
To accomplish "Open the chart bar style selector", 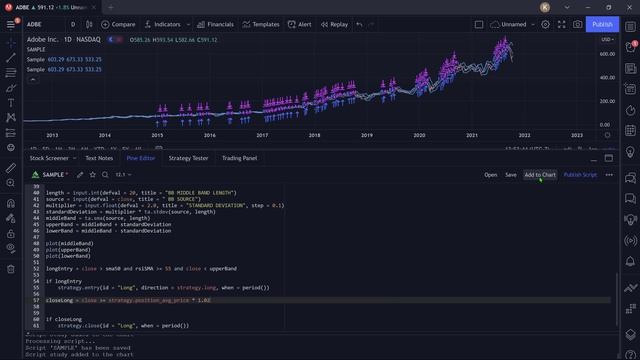I will coord(89,24).
